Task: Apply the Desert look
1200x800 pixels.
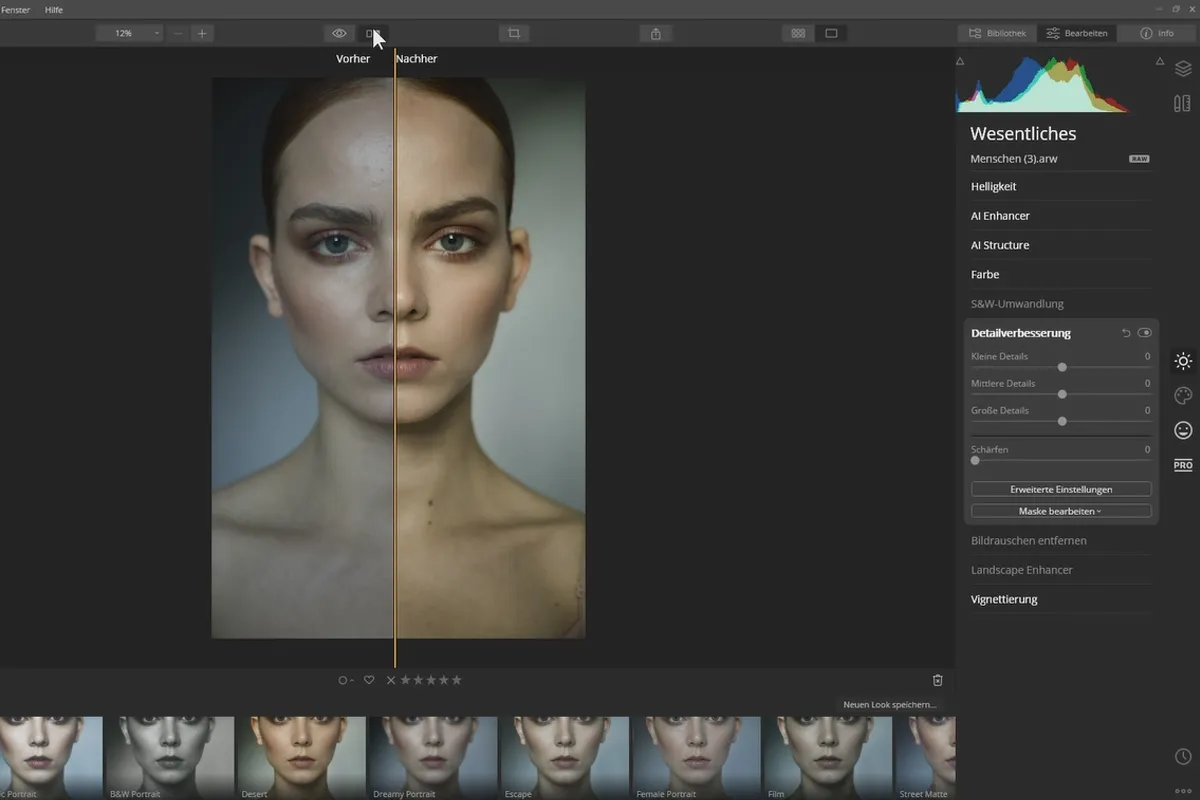Action: pos(301,757)
